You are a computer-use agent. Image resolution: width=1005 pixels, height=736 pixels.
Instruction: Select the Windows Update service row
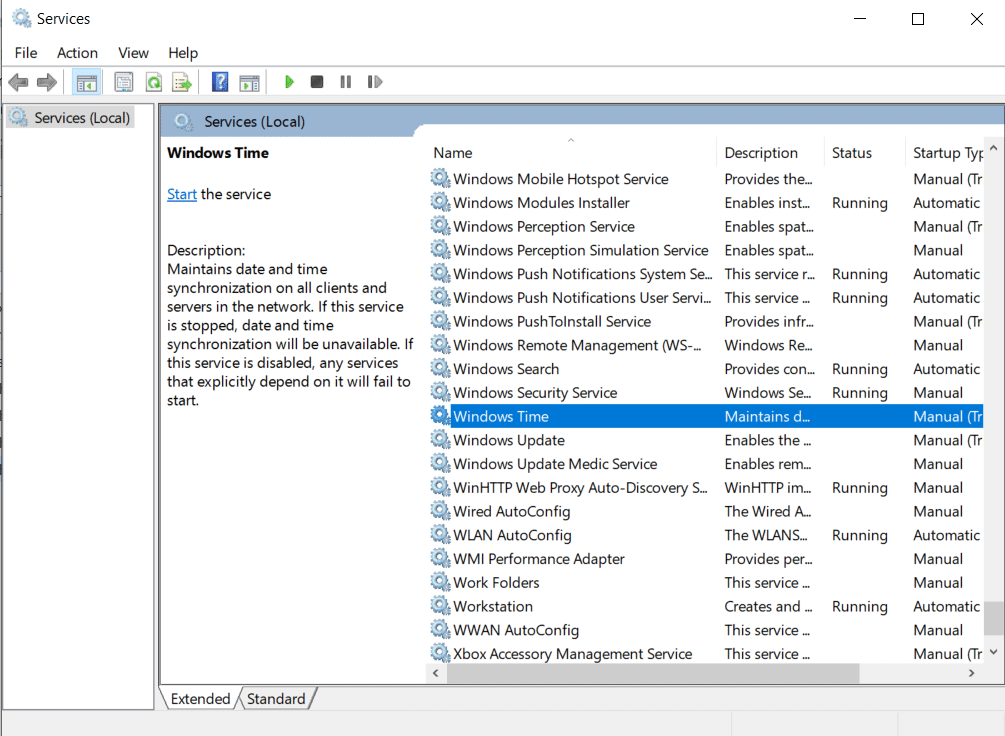click(509, 440)
